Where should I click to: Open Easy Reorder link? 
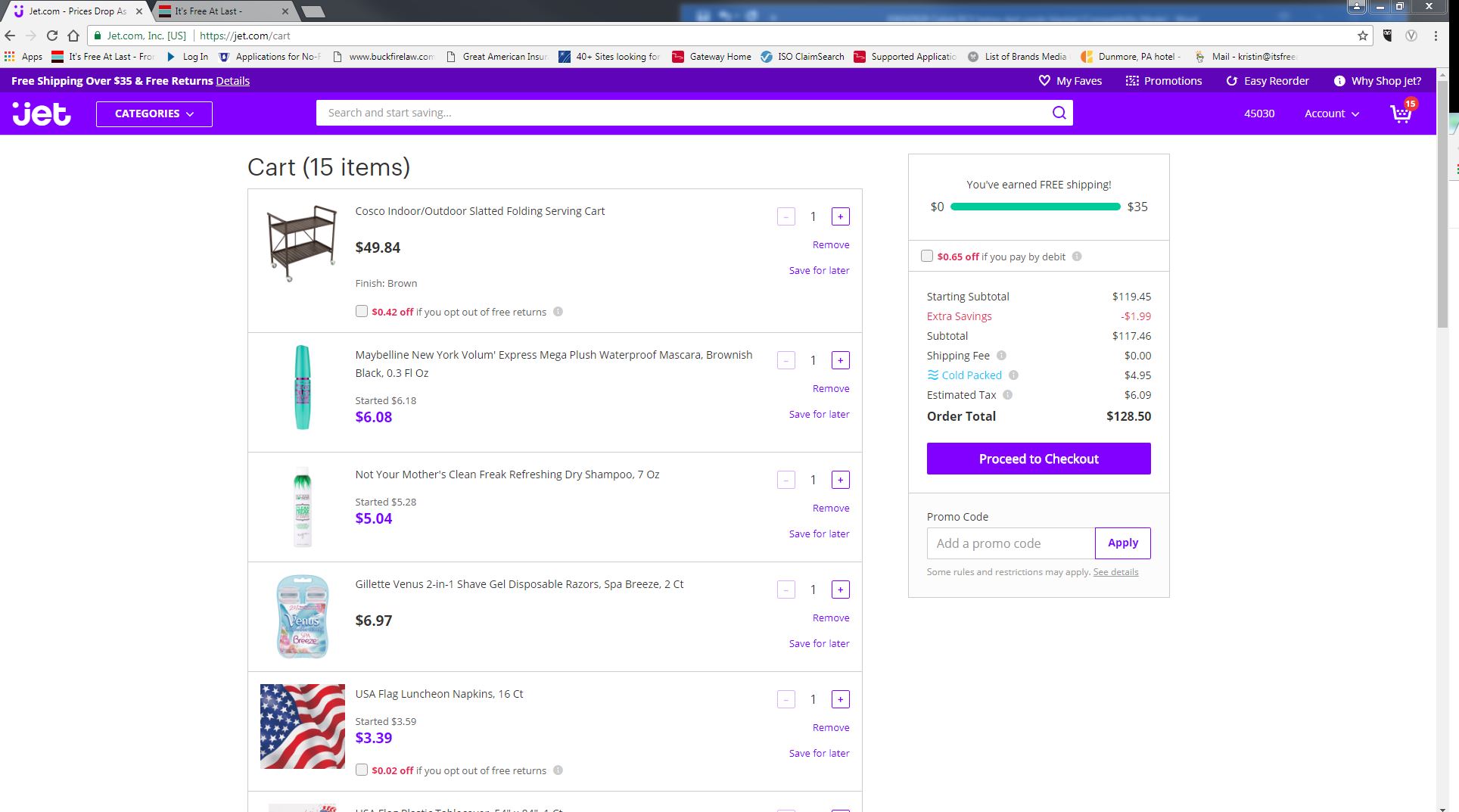[x=1268, y=81]
